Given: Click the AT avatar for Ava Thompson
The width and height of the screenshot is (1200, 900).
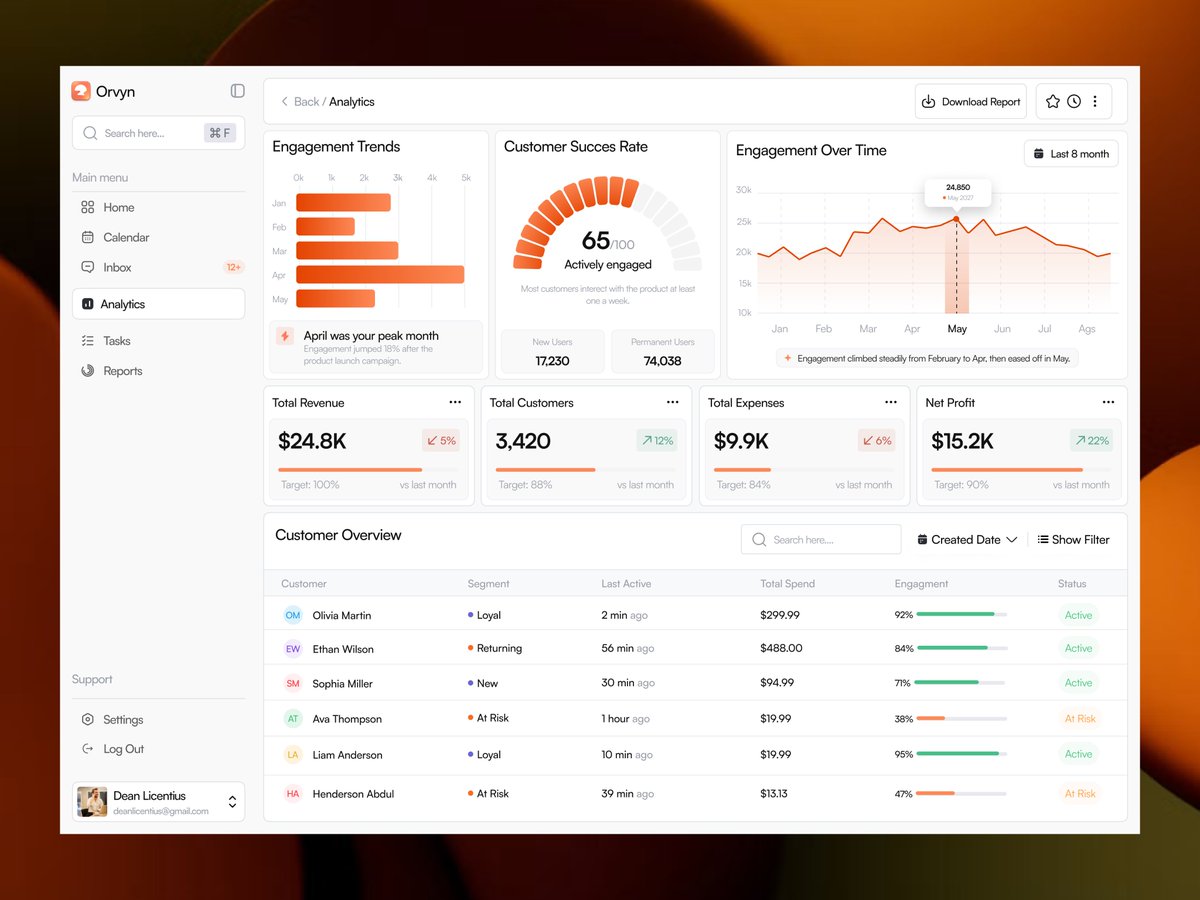Looking at the screenshot, I should click(x=293, y=719).
